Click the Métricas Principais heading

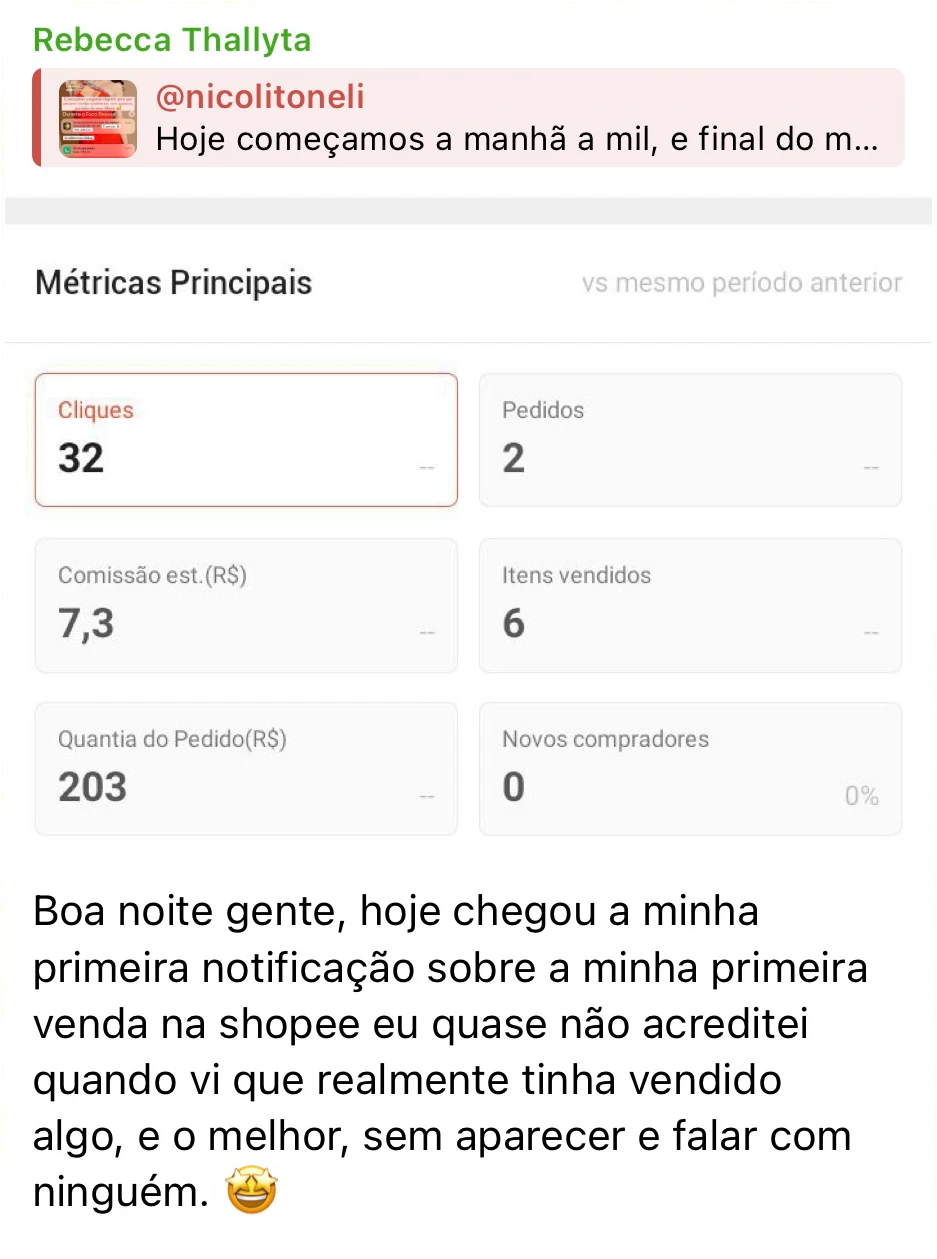[174, 283]
